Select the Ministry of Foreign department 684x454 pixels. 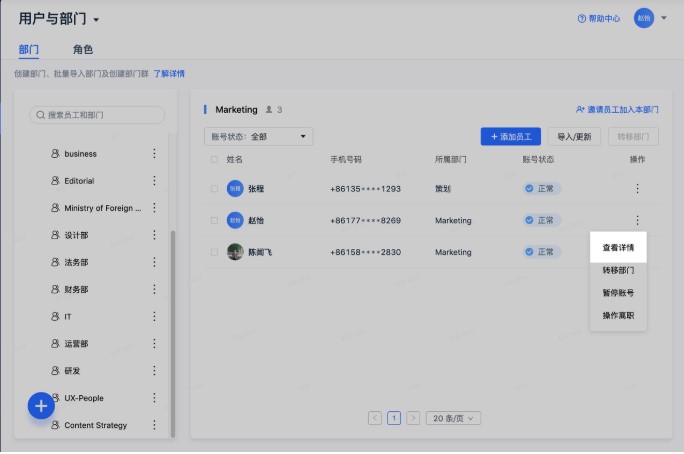point(103,208)
